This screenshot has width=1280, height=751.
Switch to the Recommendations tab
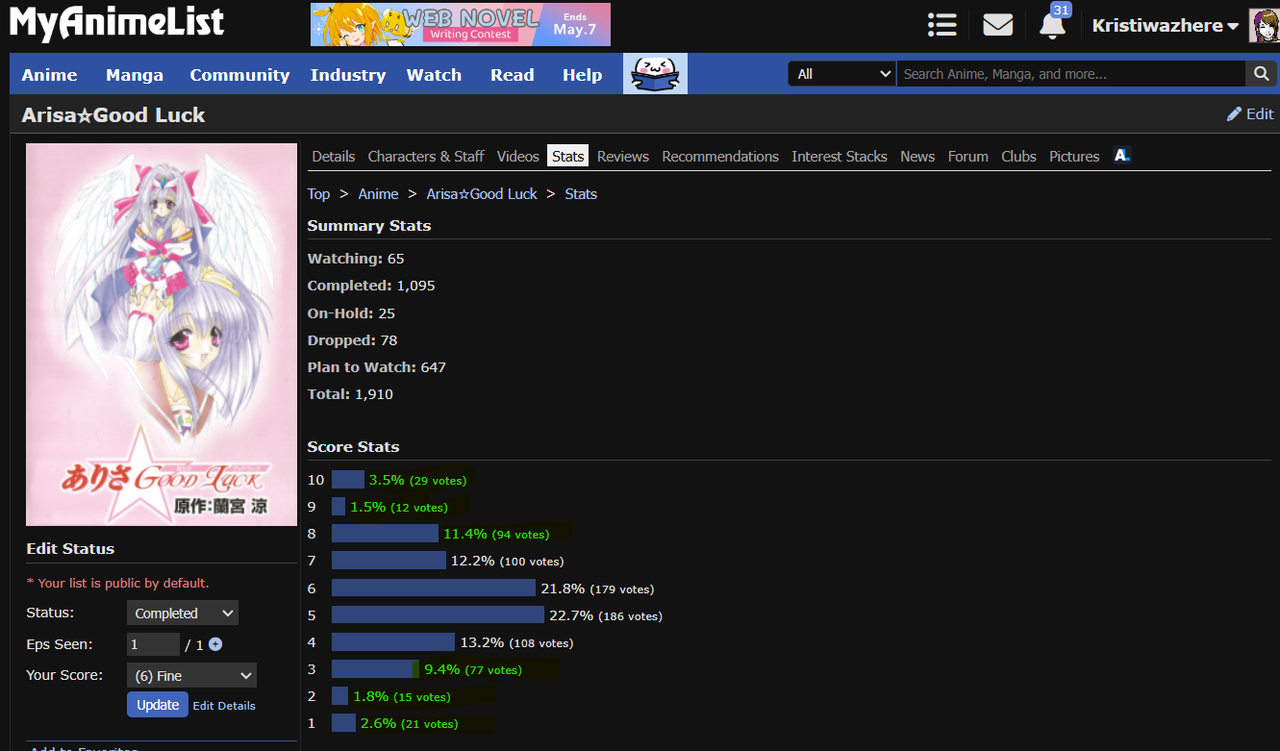tap(720, 156)
